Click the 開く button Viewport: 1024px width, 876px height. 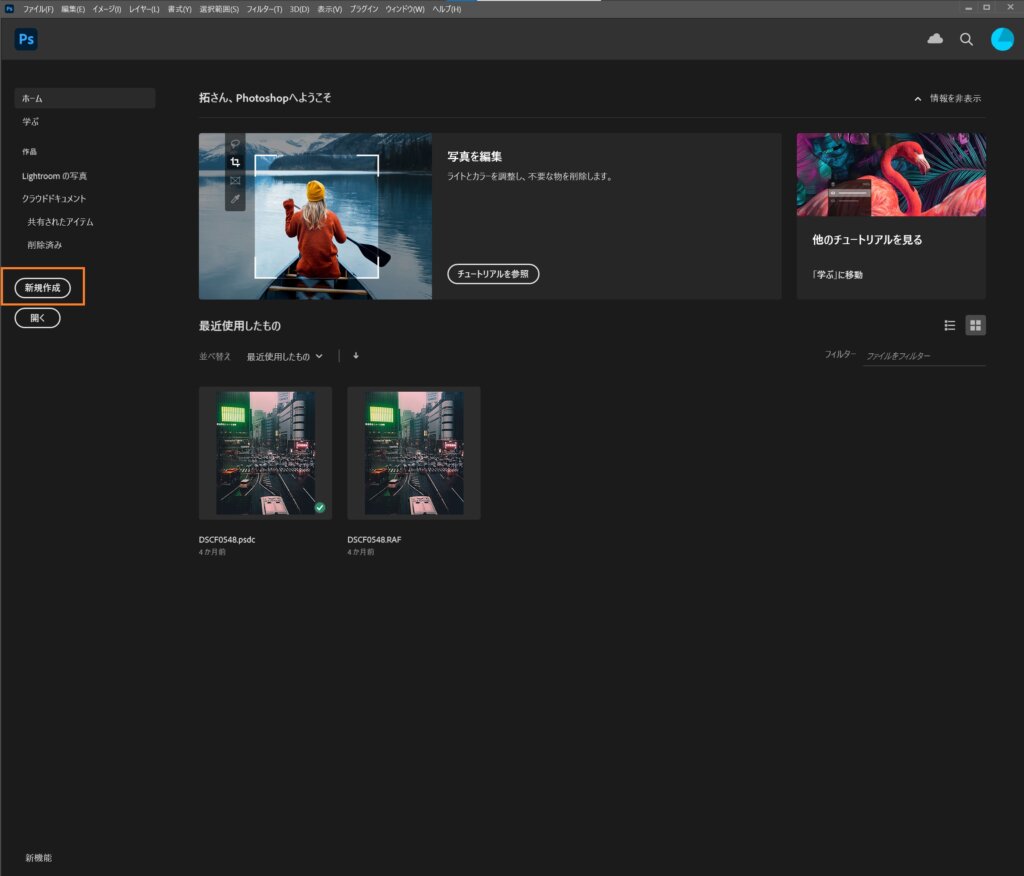coord(37,318)
